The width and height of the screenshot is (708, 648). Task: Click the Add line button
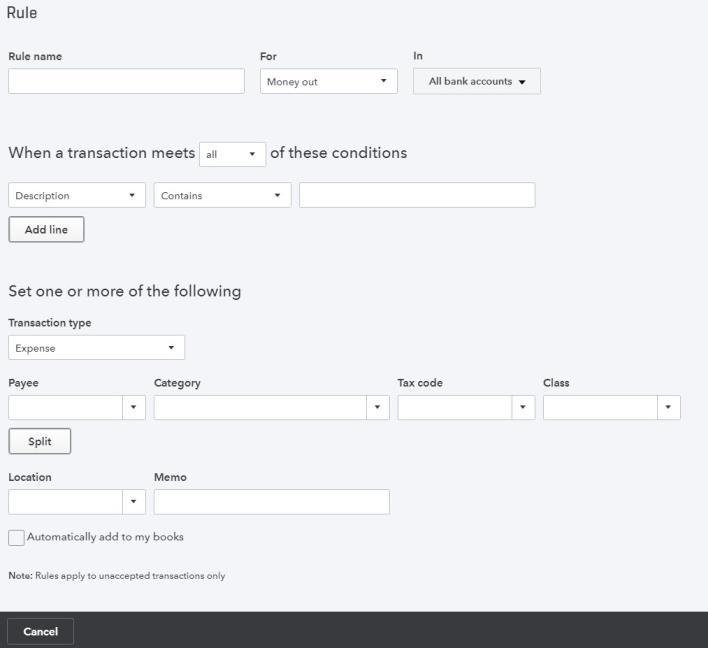pos(46,229)
